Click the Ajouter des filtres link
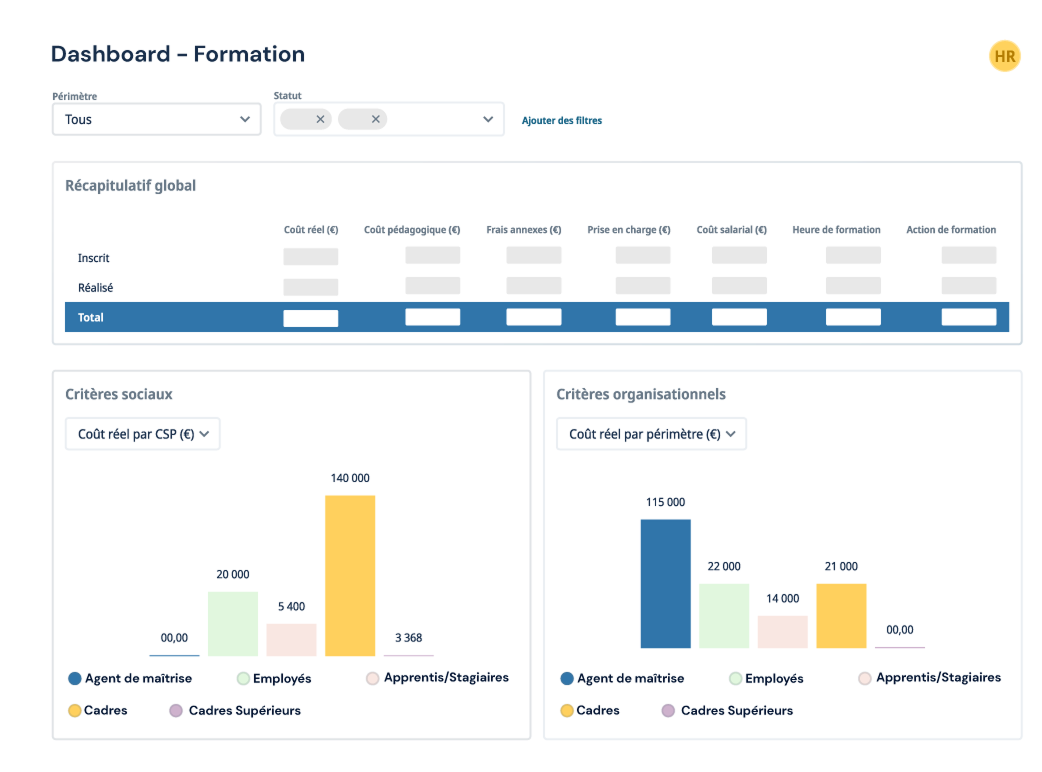This screenshot has width=1042, height=772. point(562,121)
